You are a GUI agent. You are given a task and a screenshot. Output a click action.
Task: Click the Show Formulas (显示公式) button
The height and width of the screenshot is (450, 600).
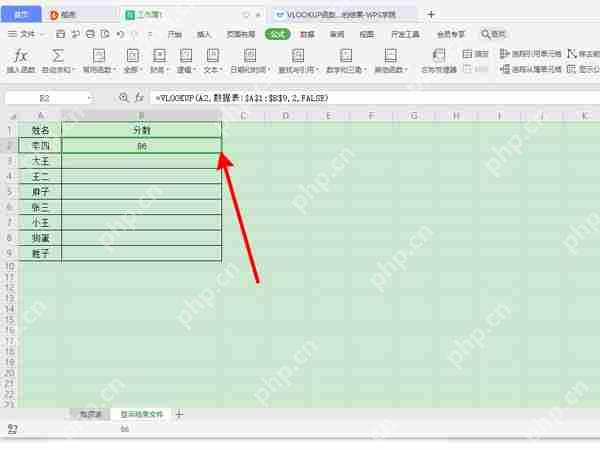point(584,69)
